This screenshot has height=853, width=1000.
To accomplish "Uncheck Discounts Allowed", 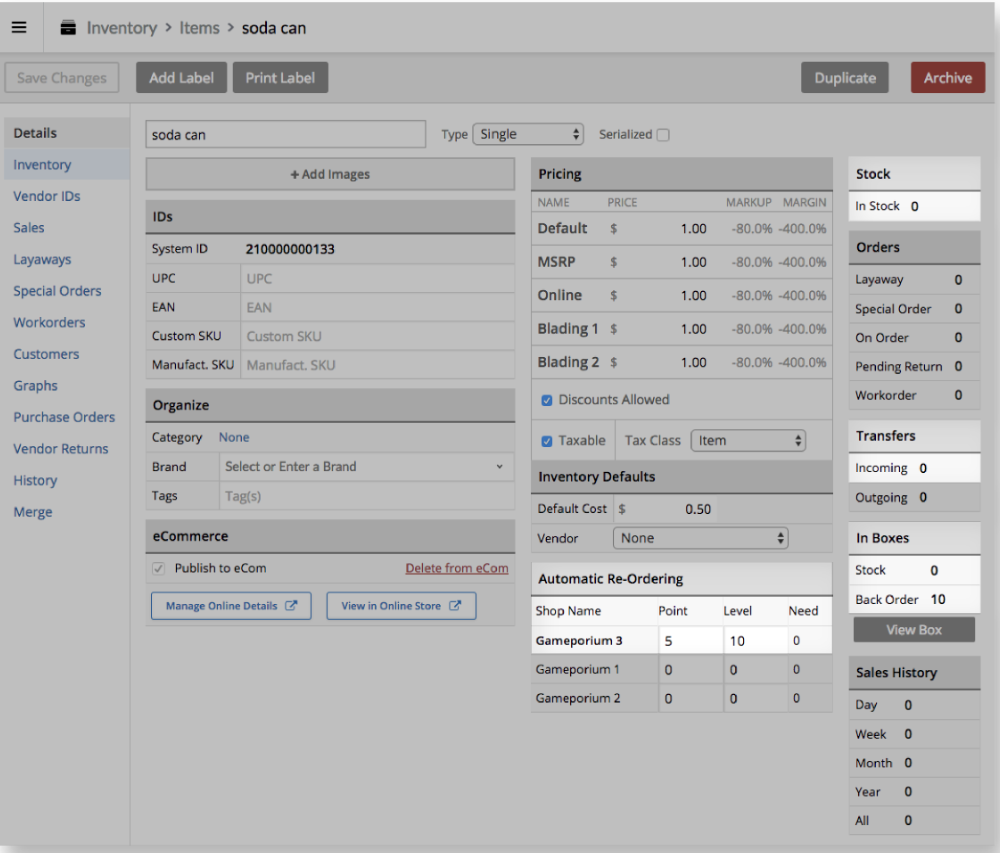I will coord(547,400).
